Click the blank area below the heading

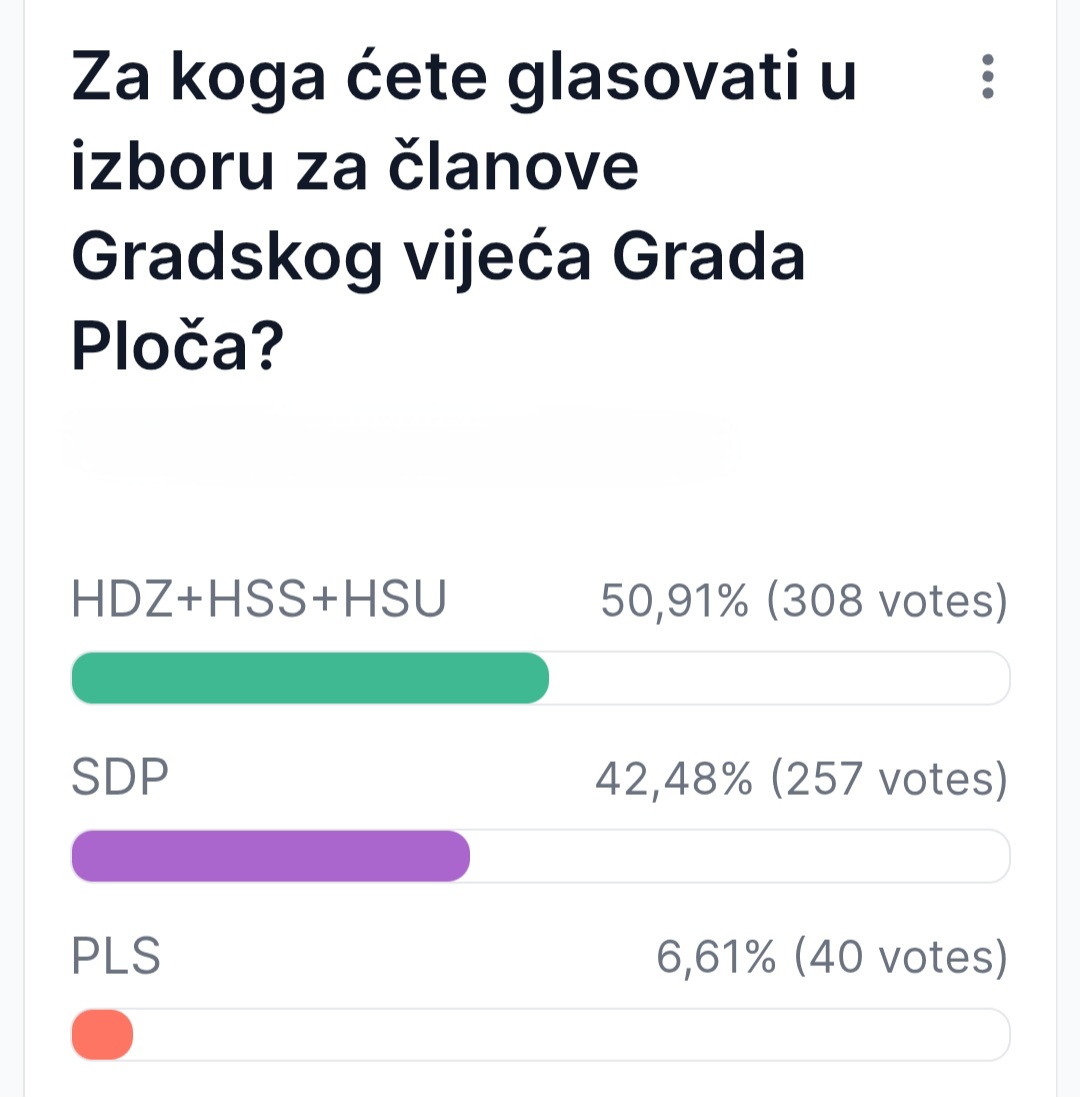[540, 476]
